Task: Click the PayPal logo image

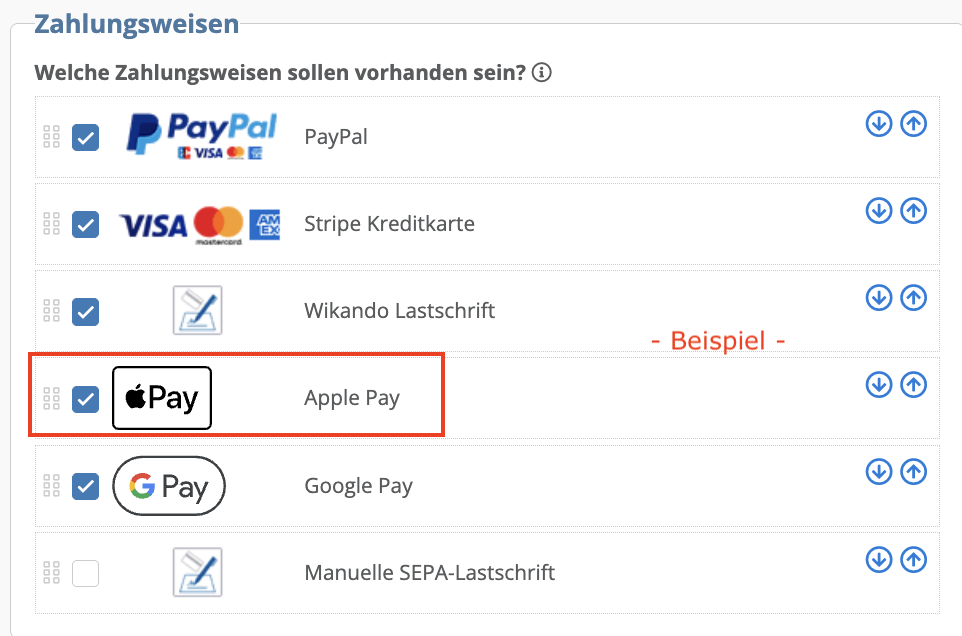Action: [x=200, y=135]
